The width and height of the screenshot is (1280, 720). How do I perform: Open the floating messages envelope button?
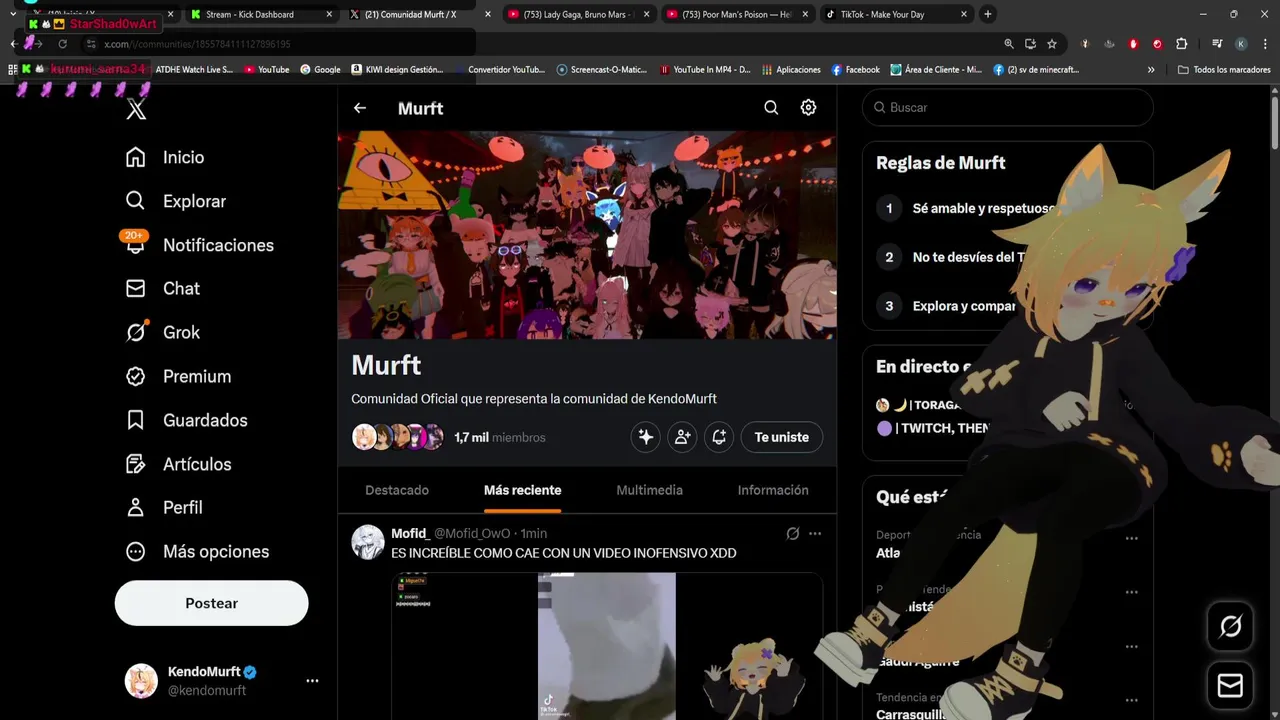click(1230, 685)
